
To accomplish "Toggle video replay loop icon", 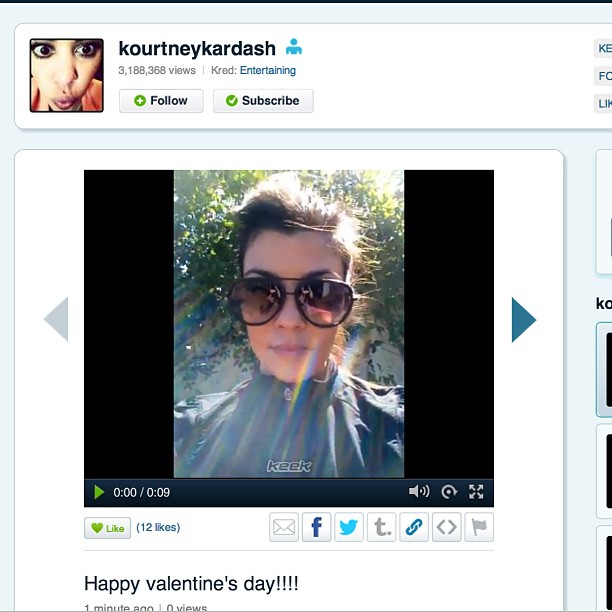I will coord(449,492).
